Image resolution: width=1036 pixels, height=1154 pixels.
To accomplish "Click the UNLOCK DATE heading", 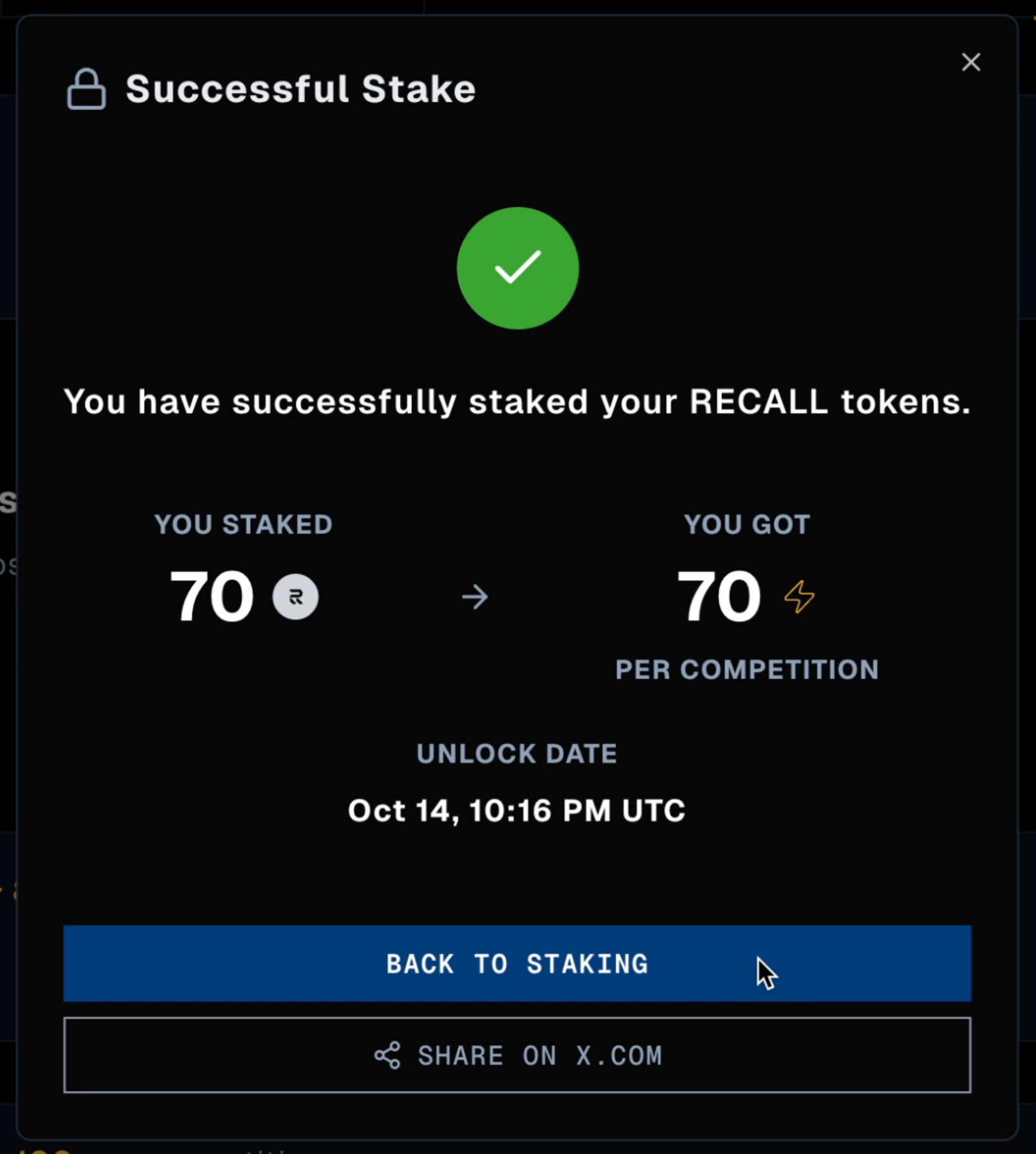I will pyautogui.click(x=517, y=754).
